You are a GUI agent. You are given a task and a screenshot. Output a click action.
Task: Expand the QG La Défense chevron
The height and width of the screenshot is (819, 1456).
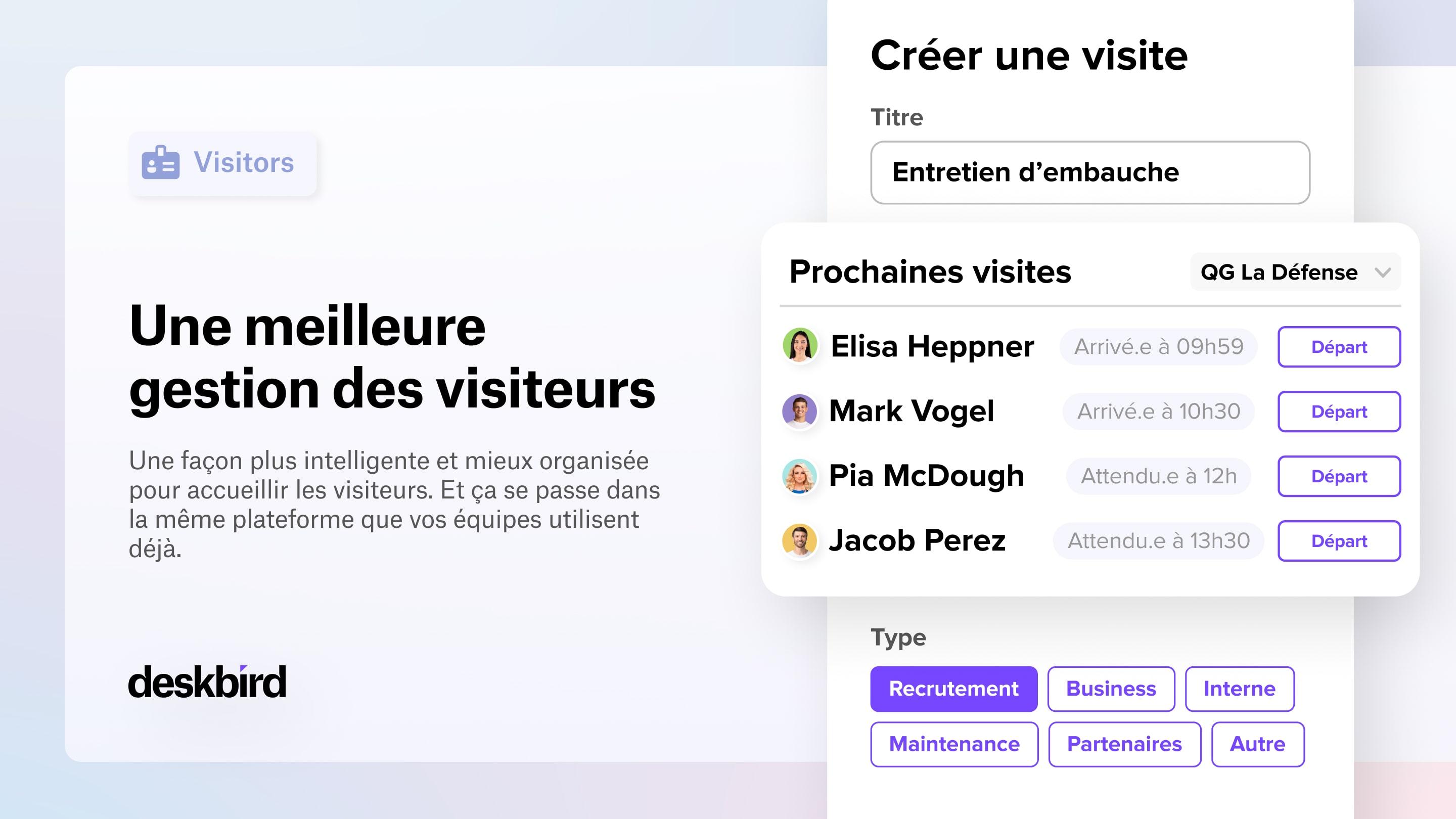click(1383, 273)
